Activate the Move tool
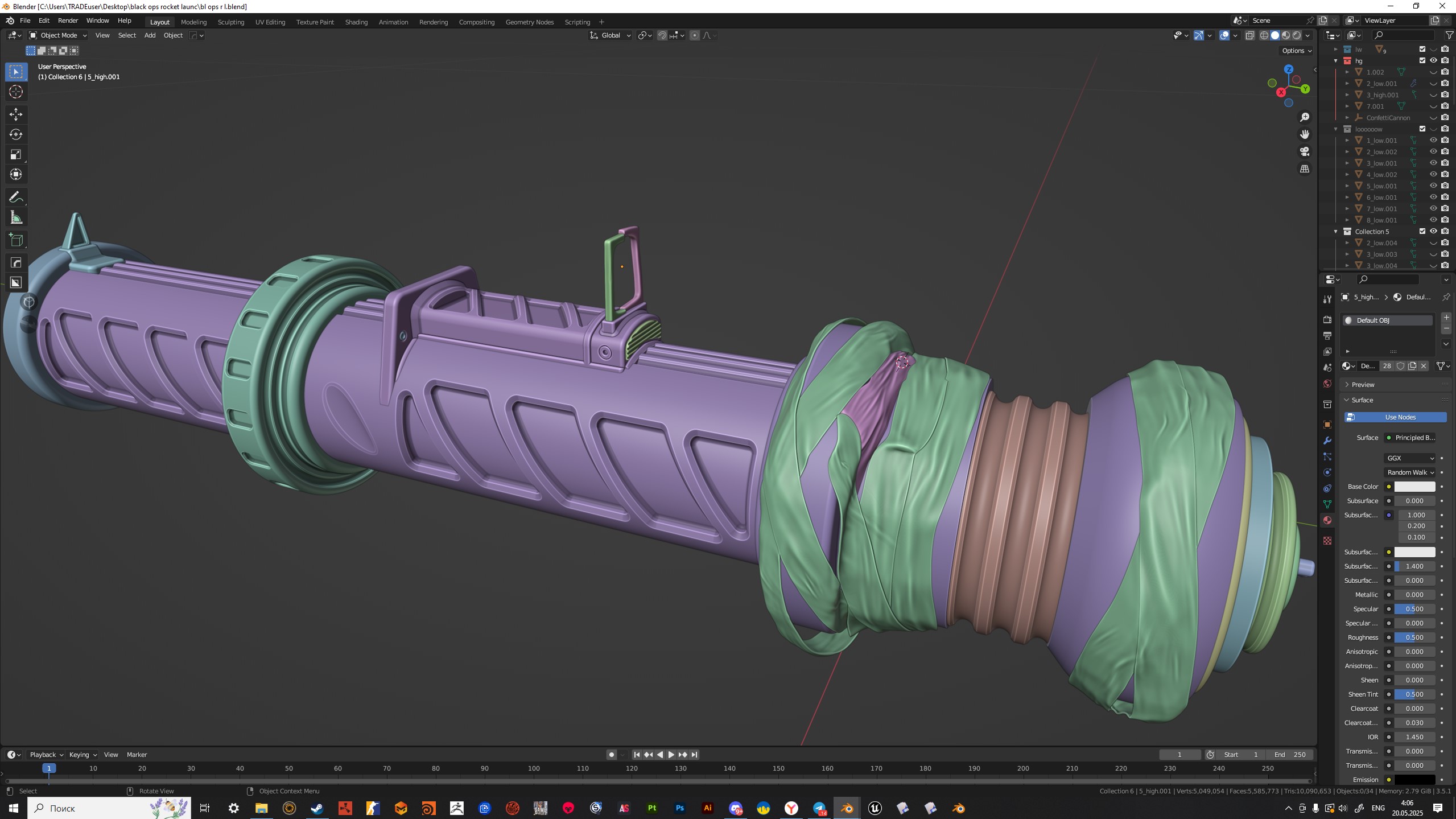The width and height of the screenshot is (1456, 819). click(16, 114)
